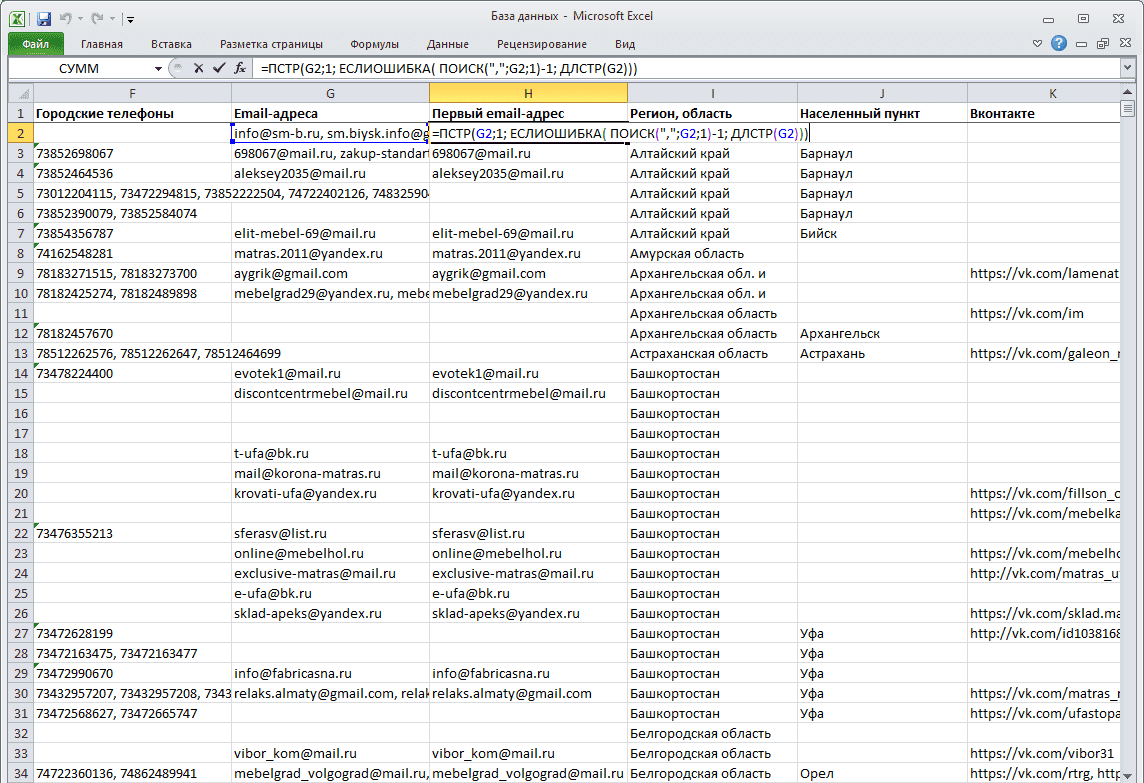
Task: Minimize the workbook window inside Excel
Action: (1081, 44)
